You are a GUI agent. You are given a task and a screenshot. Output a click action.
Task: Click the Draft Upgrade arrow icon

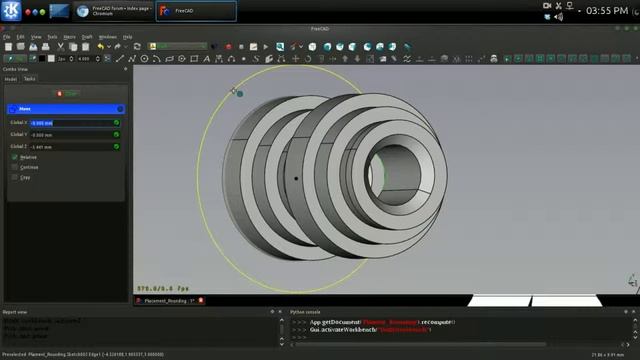pos(345,59)
